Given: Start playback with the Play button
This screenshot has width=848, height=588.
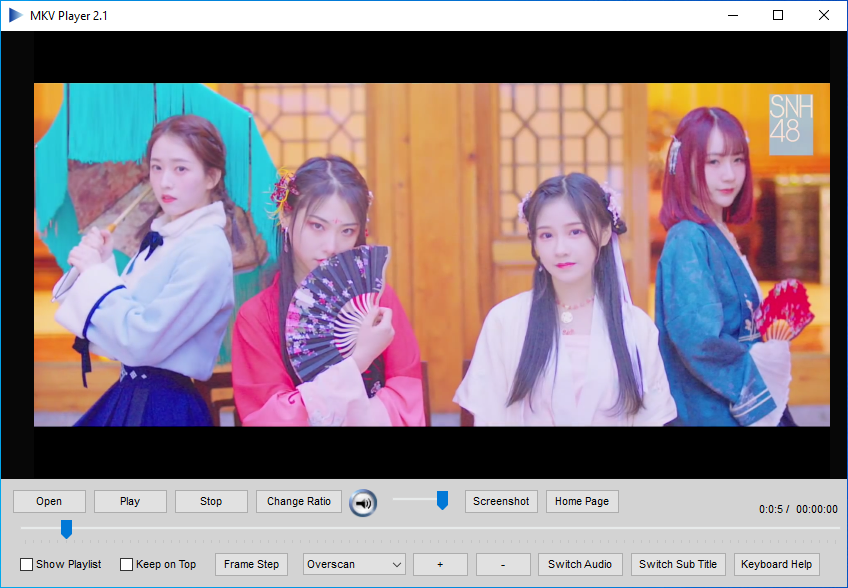Looking at the screenshot, I should [130, 502].
